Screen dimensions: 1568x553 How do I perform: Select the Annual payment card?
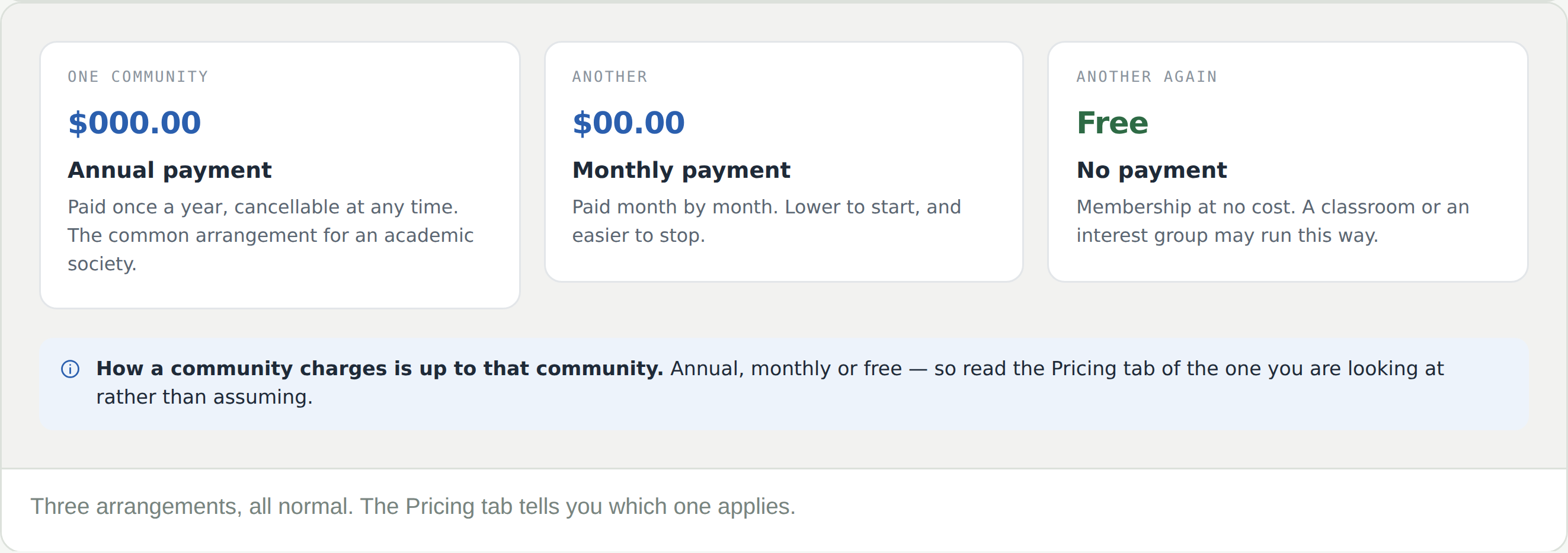280,175
